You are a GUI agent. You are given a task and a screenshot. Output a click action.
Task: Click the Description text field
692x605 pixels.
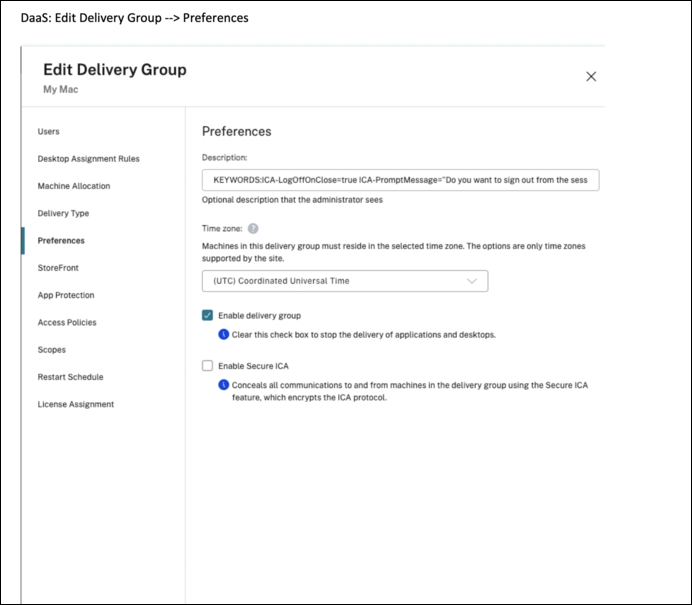(399, 180)
